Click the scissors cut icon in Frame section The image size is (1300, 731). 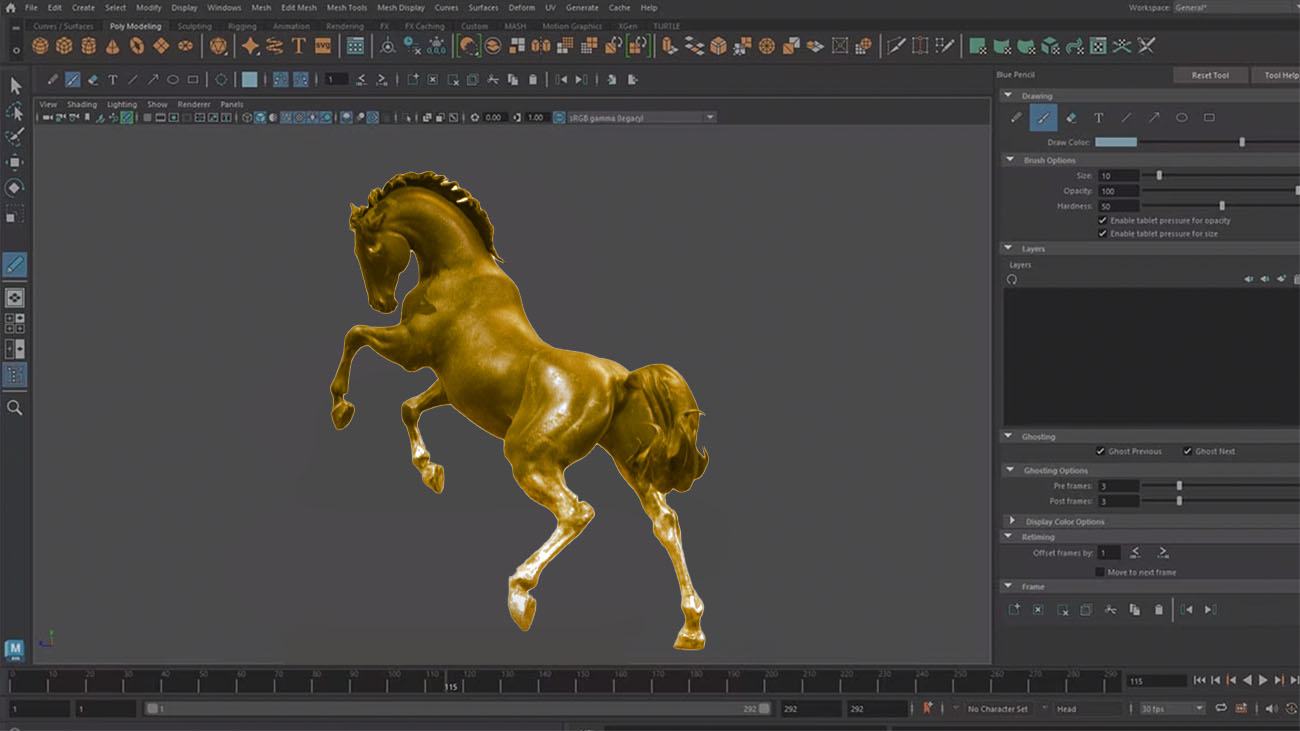(1110, 609)
